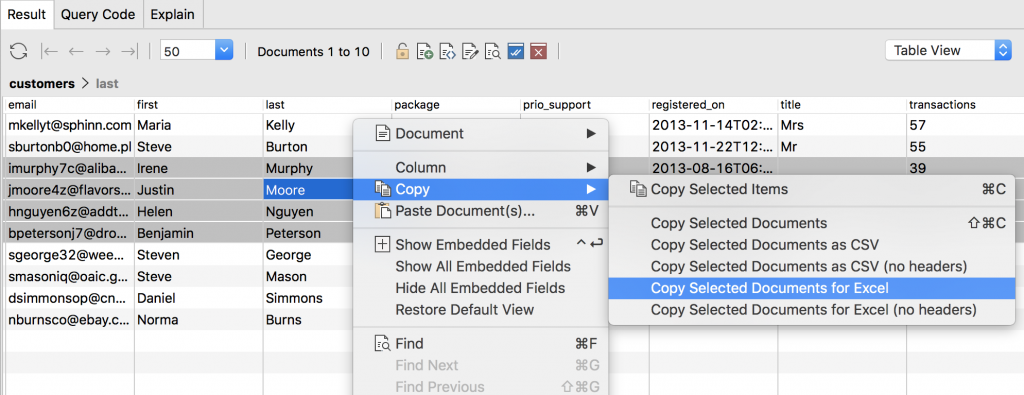Go to the next page arrow
1024x395 pixels.
click(103, 51)
